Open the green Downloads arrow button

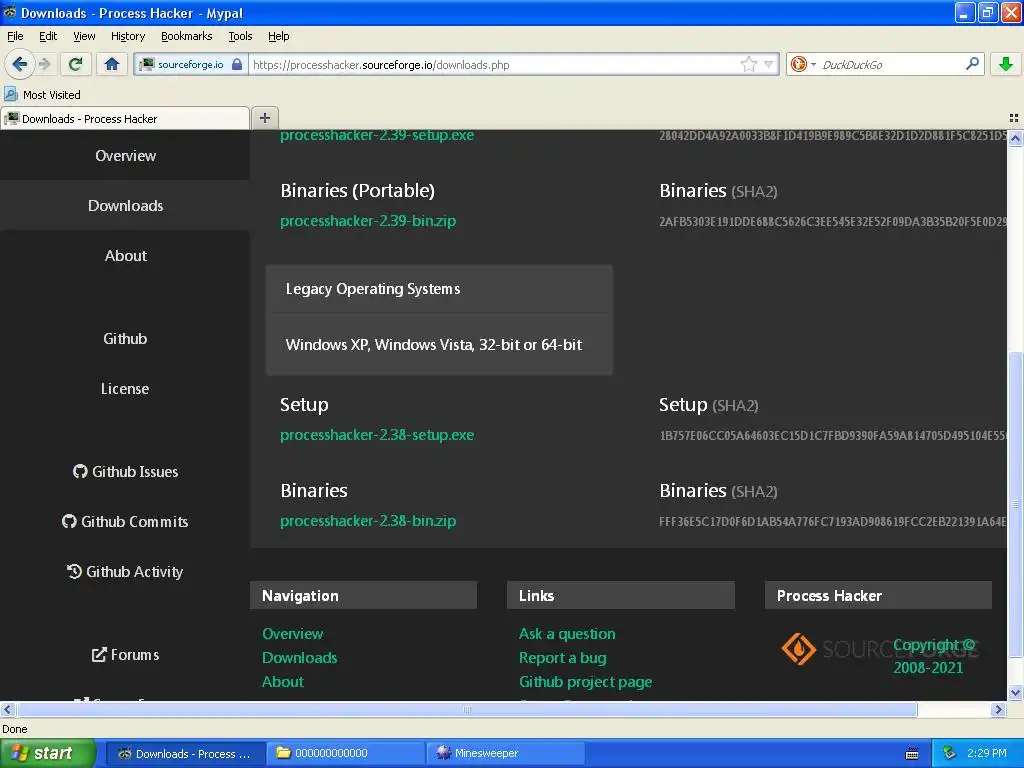pos(1006,64)
